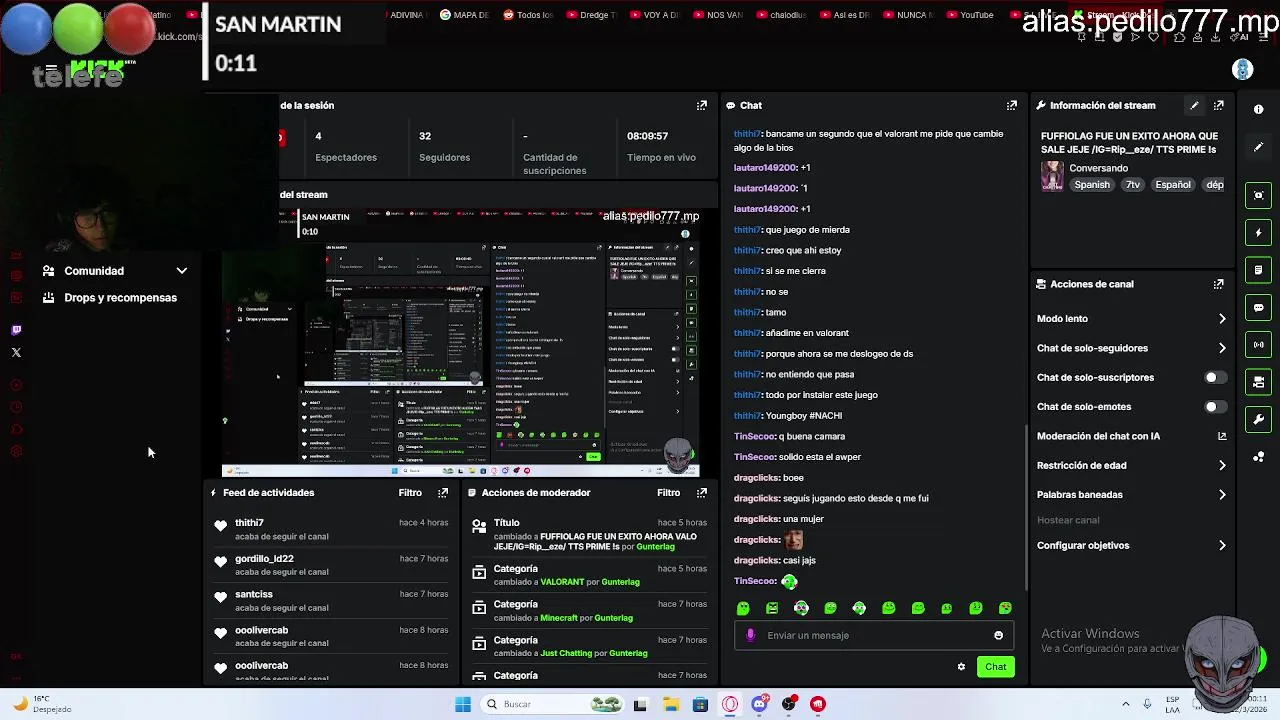
Task: Click santciss in Feed de actividades
Action: (254, 594)
